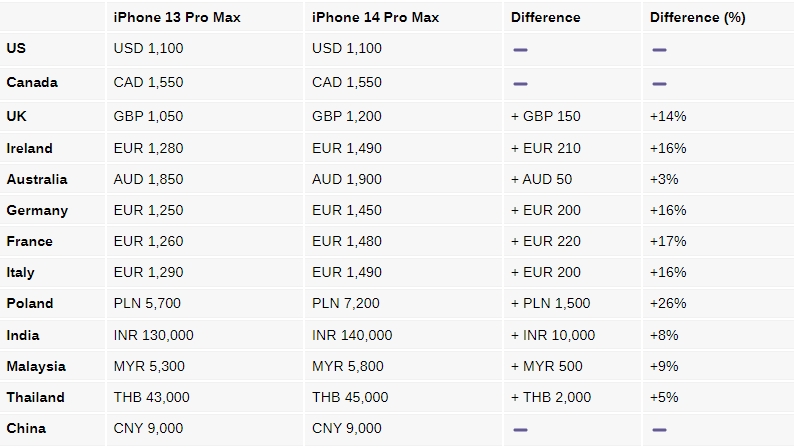Click the Ireland row label
The width and height of the screenshot is (794, 448).
tap(29, 148)
